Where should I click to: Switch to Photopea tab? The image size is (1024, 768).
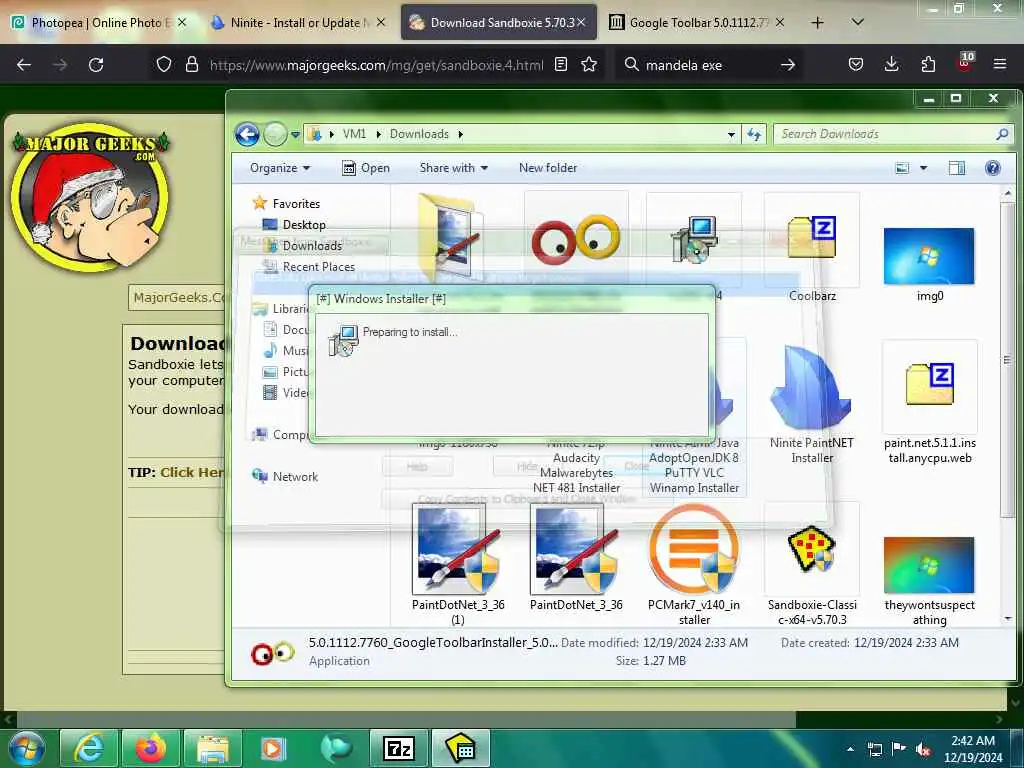(x=99, y=23)
